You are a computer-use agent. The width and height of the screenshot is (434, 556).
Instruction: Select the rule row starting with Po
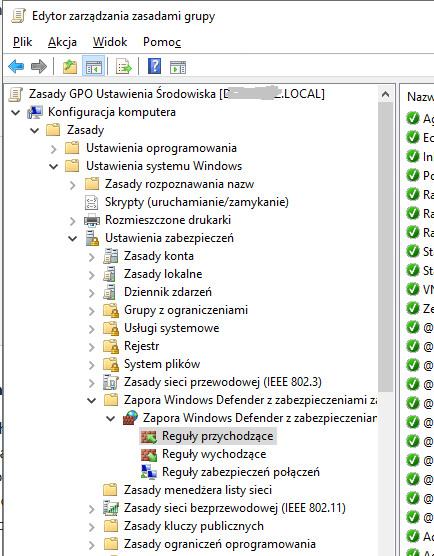click(x=420, y=175)
